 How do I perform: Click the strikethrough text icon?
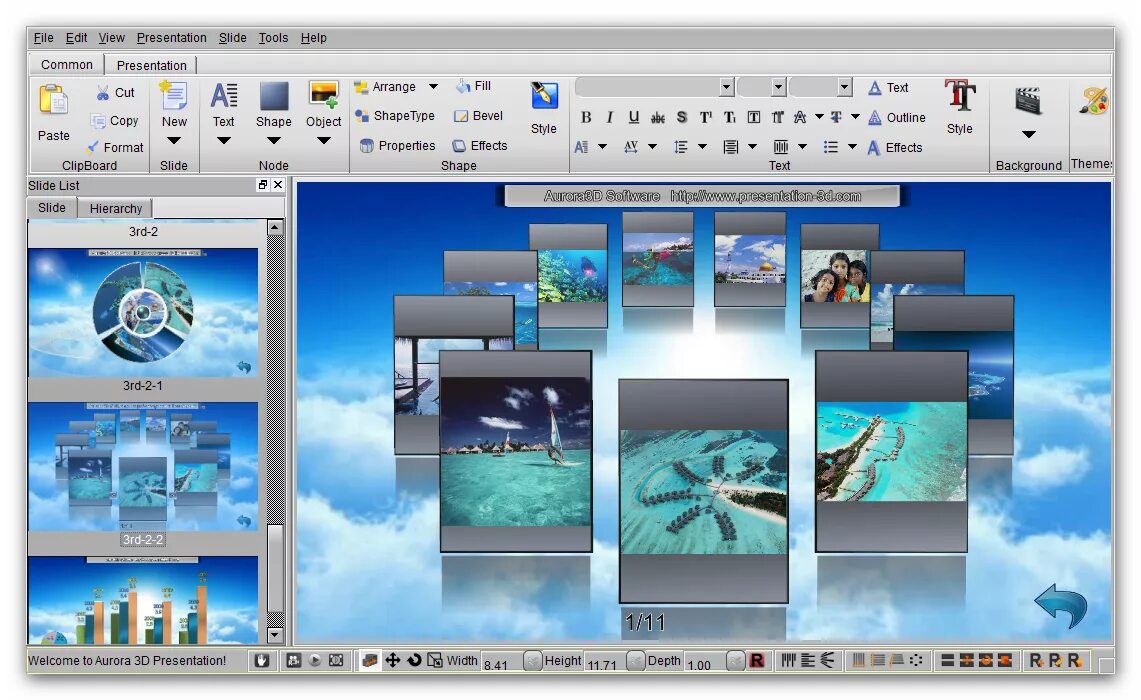(658, 117)
